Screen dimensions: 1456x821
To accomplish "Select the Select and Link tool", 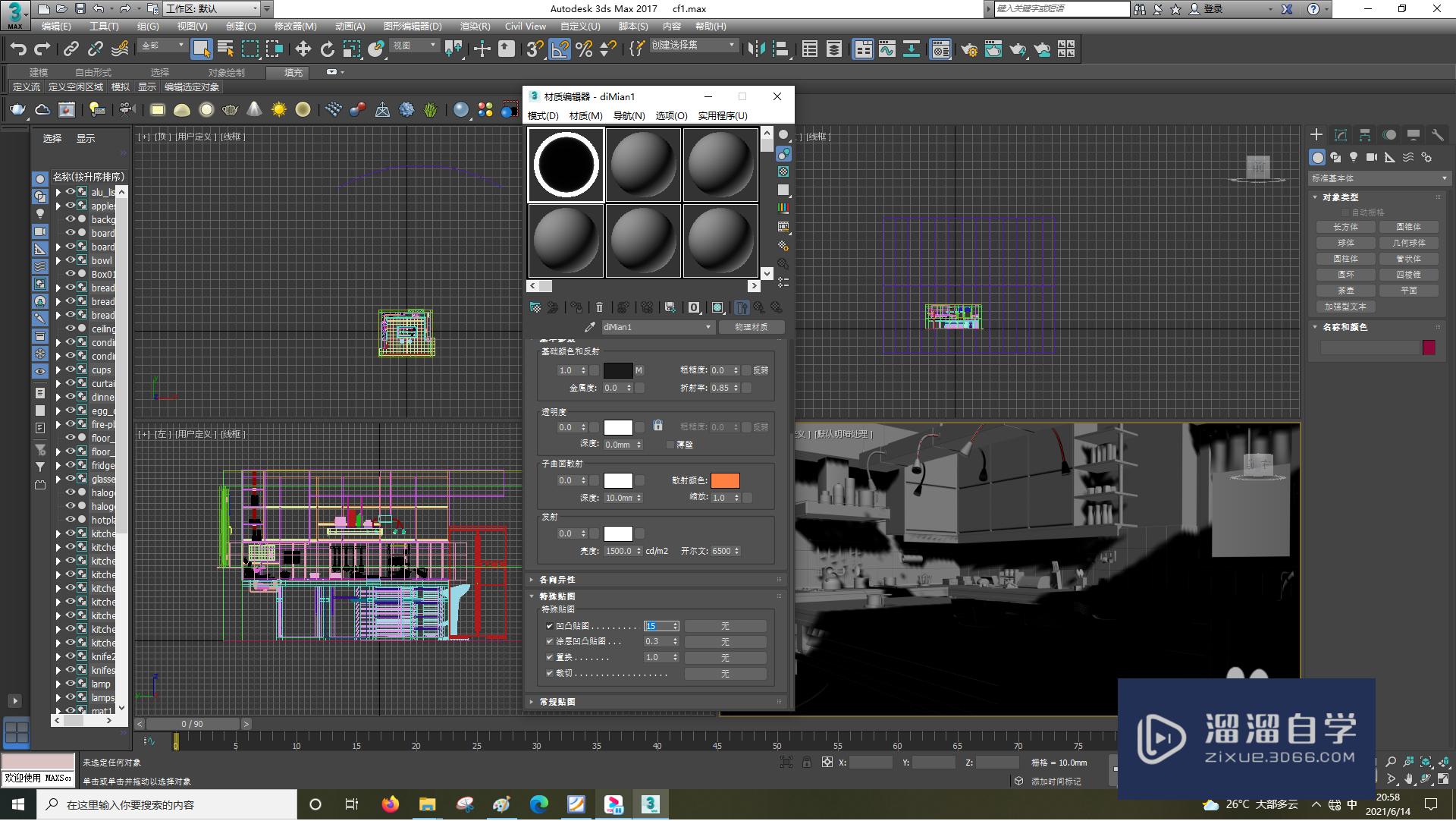I will click(71, 49).
